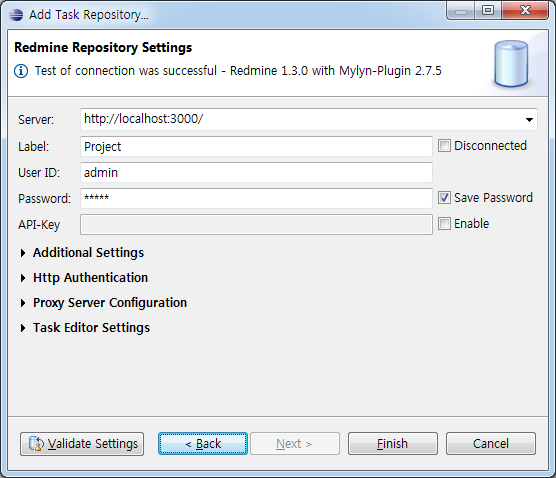Click the 'Test of connection was successful' message
This screenshot has height=478, width=556.
pos(238,71)
